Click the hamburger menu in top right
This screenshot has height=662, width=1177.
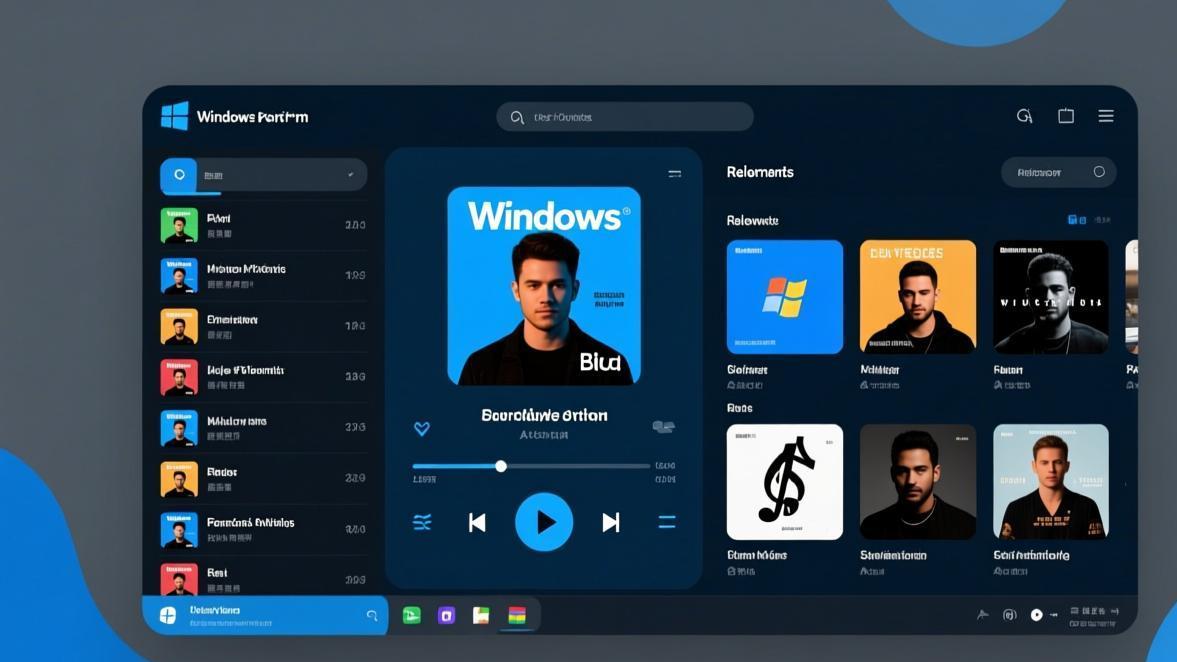tap(1106, 116)
